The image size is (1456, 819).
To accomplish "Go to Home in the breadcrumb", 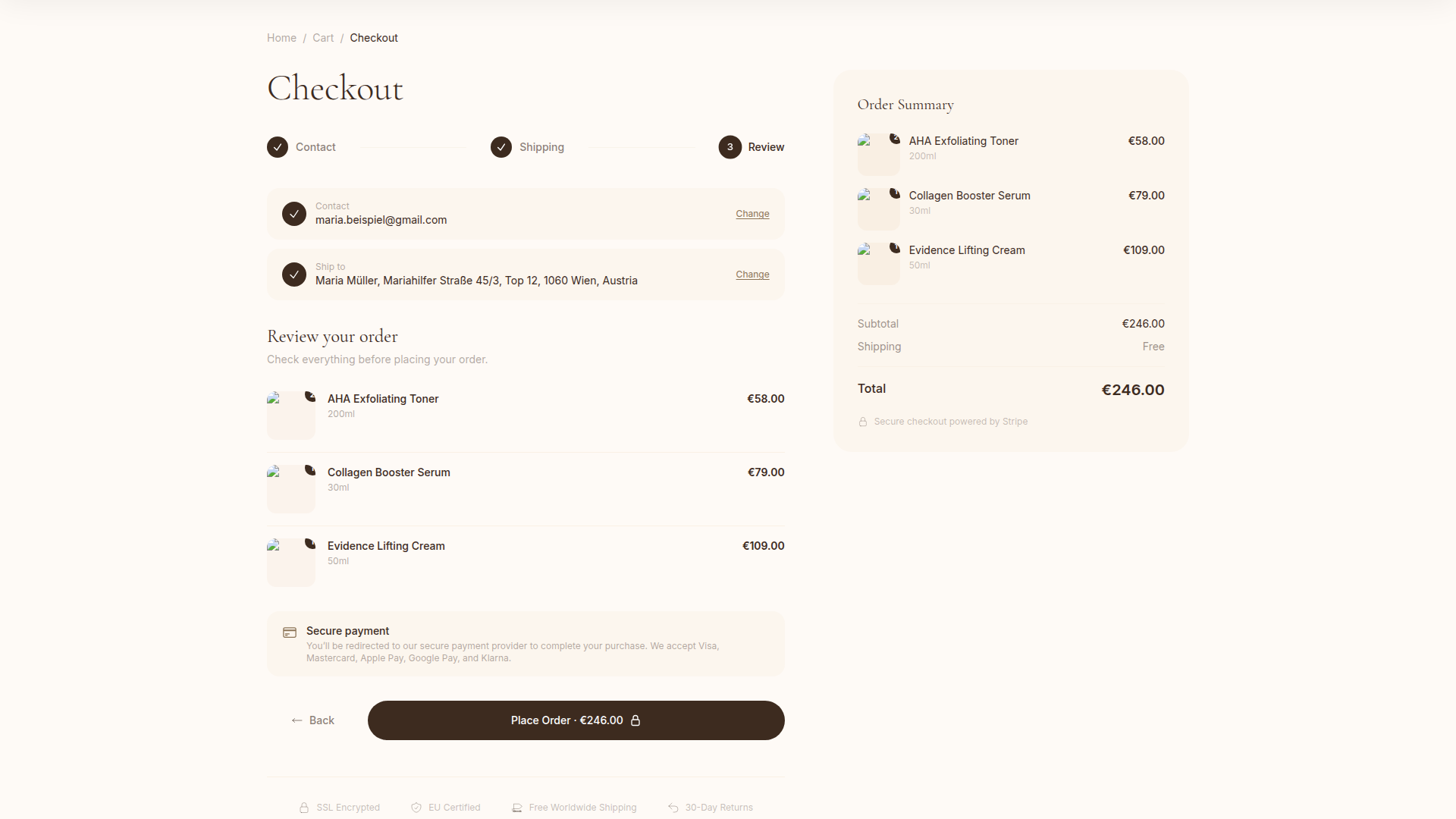I will (x=281, y=38).
